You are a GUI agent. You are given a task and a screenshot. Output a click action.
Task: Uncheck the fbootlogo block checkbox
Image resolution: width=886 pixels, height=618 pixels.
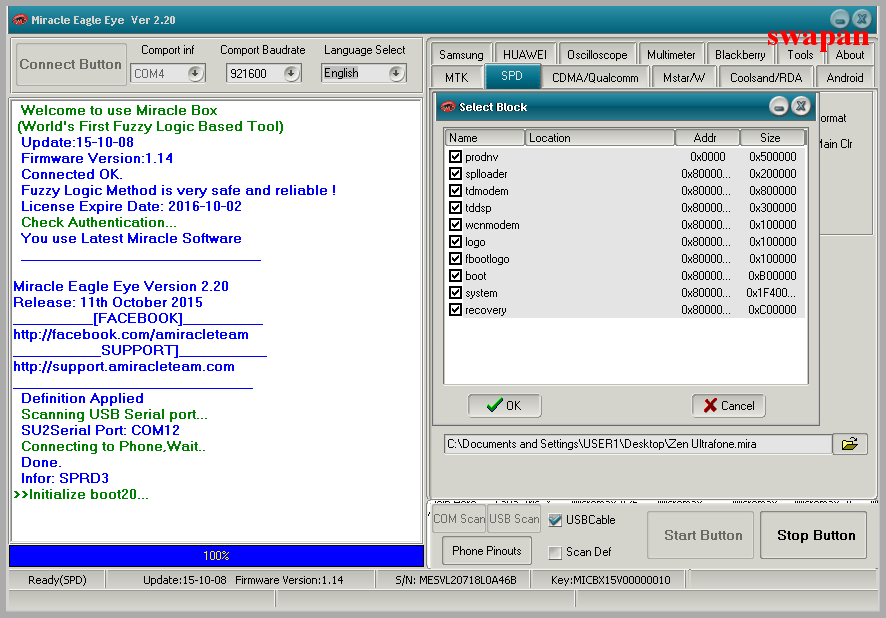coord(455,258)
